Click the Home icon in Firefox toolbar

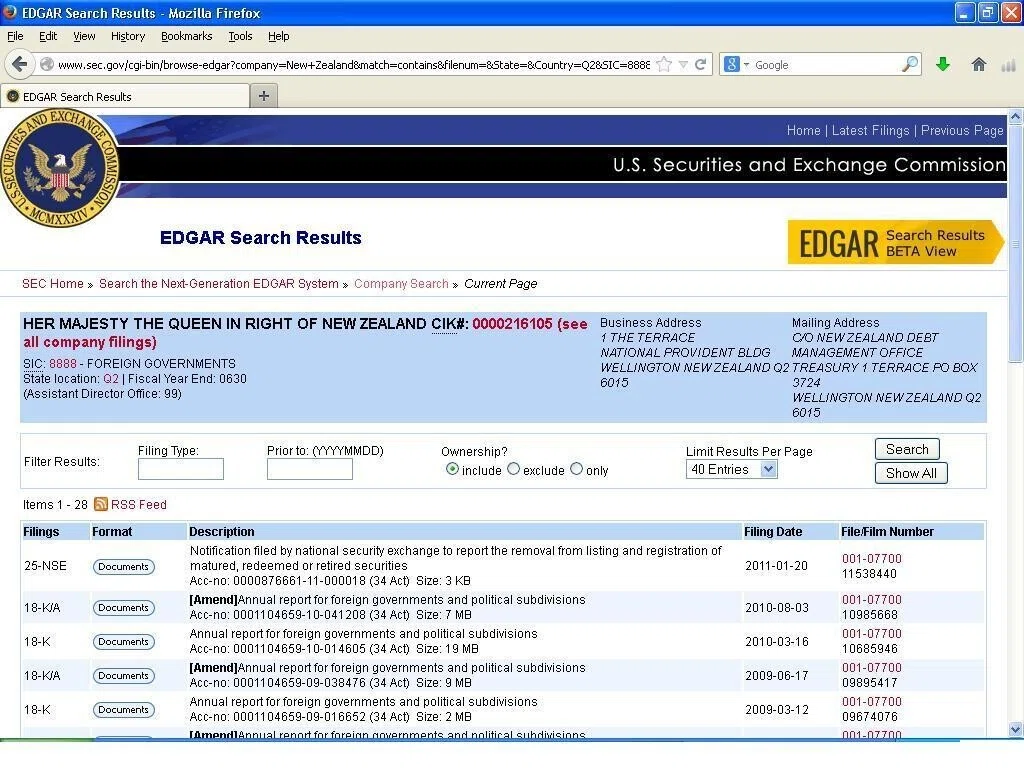click(x=978, y=64)
